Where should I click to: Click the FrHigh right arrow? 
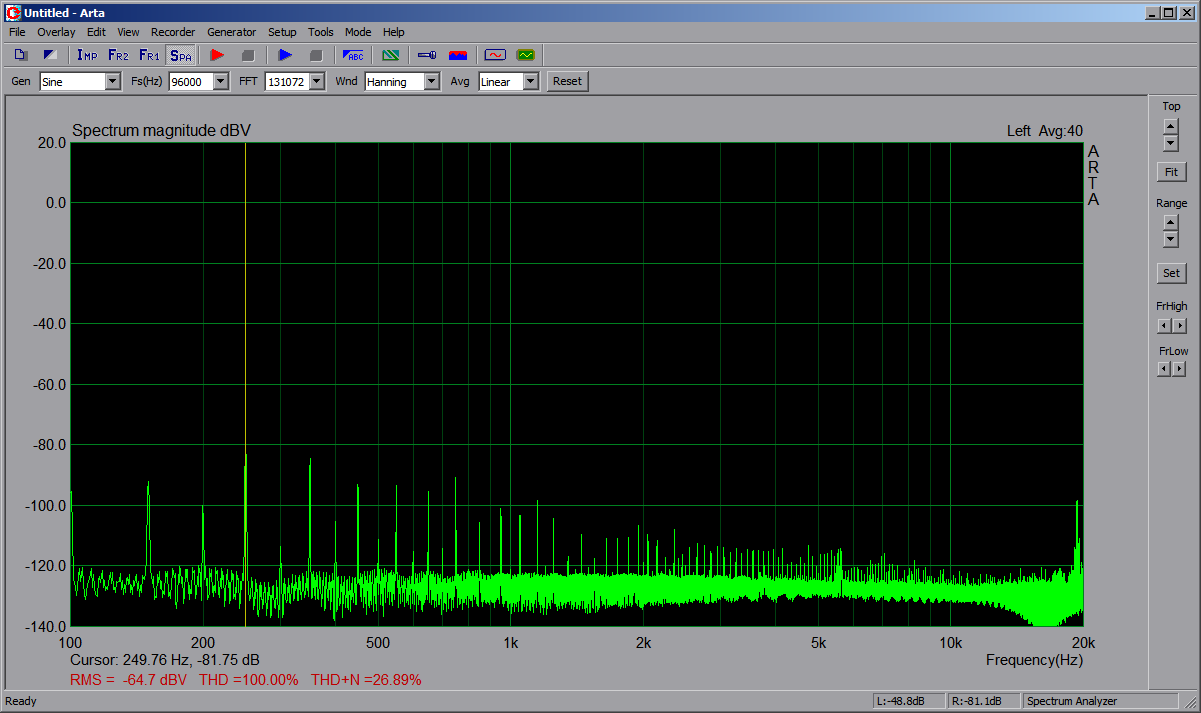1180,326
